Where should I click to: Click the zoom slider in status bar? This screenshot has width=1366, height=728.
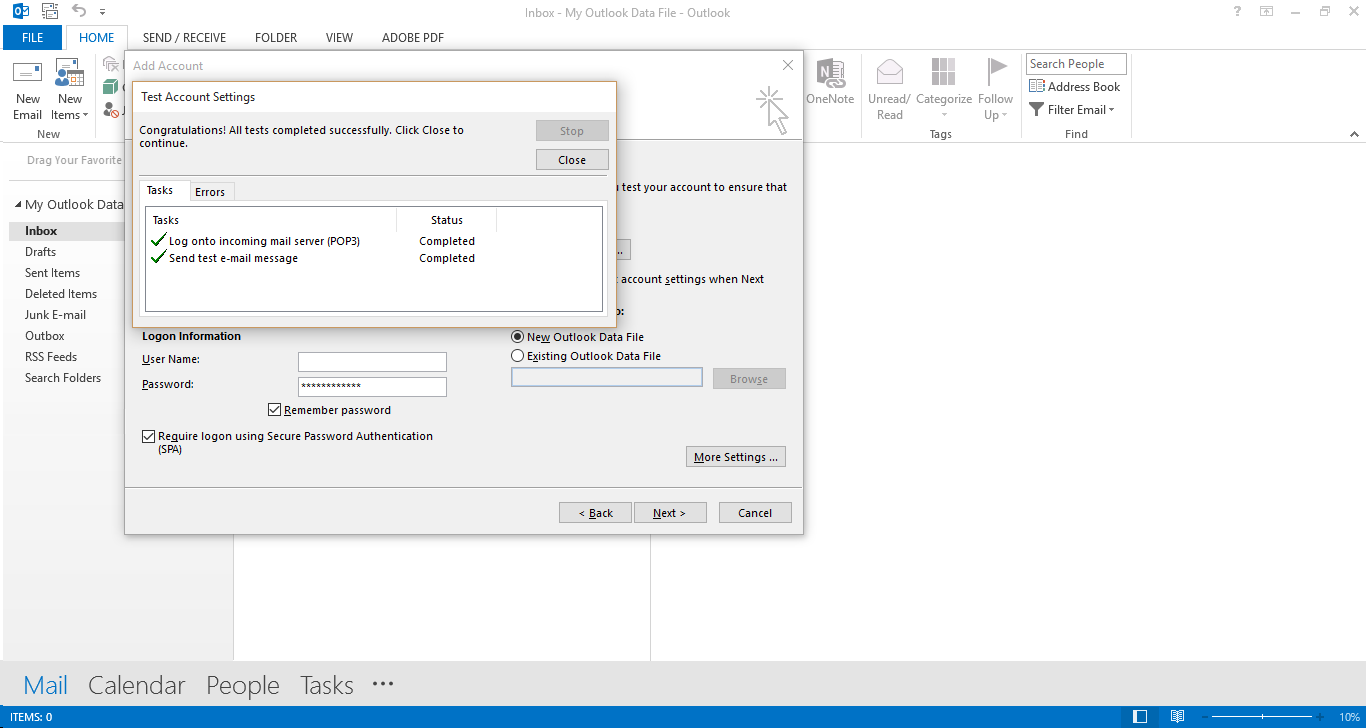(x=1263, y=717)
